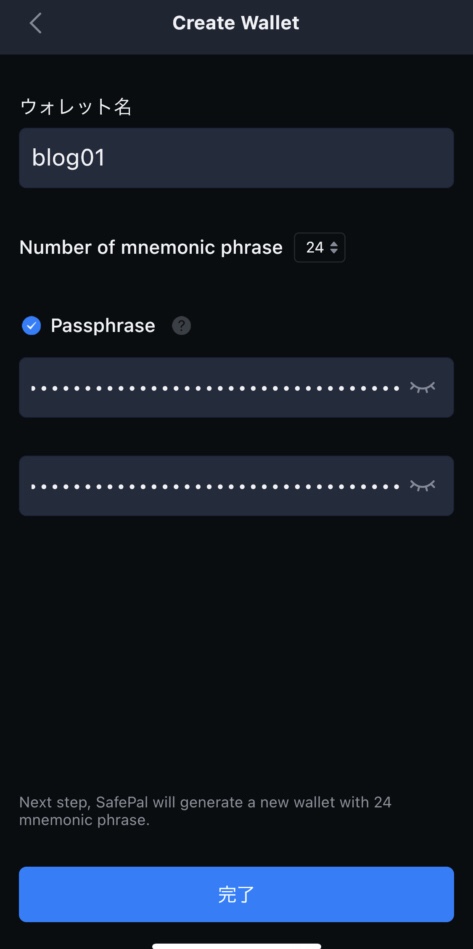Tap the iOS home indicator bar
Viewport: 473px width, 949px height.
[236, 945]
